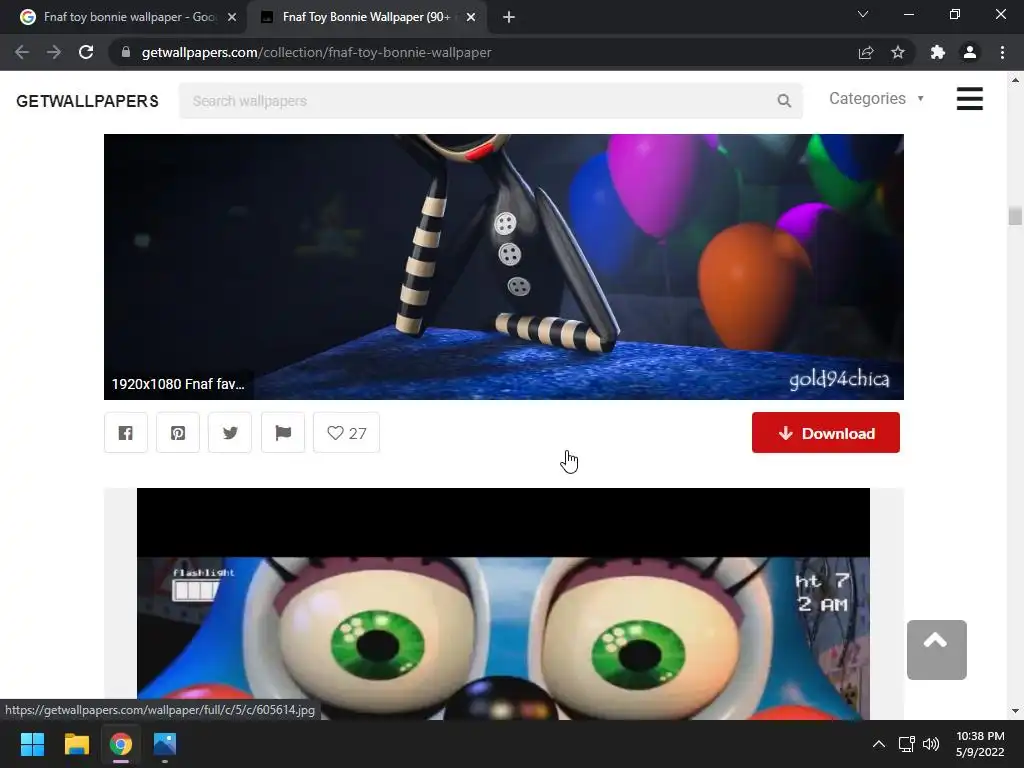Open Chrome three-dot menu
1024x768 pixels.
click(1002, 52)
